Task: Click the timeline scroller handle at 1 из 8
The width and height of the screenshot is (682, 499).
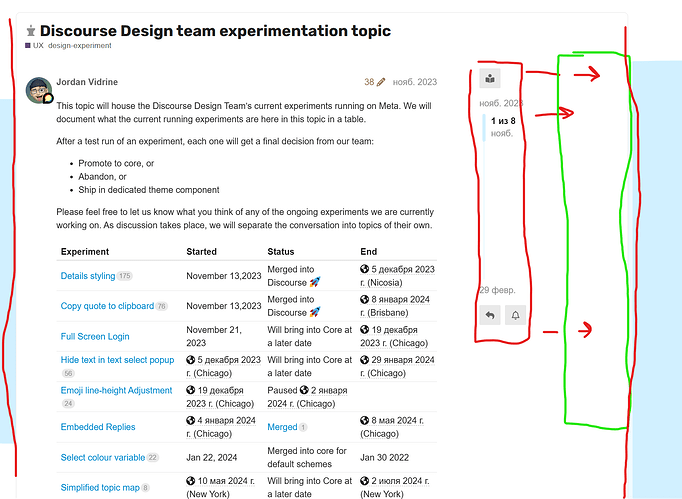Action: point(503,127)
